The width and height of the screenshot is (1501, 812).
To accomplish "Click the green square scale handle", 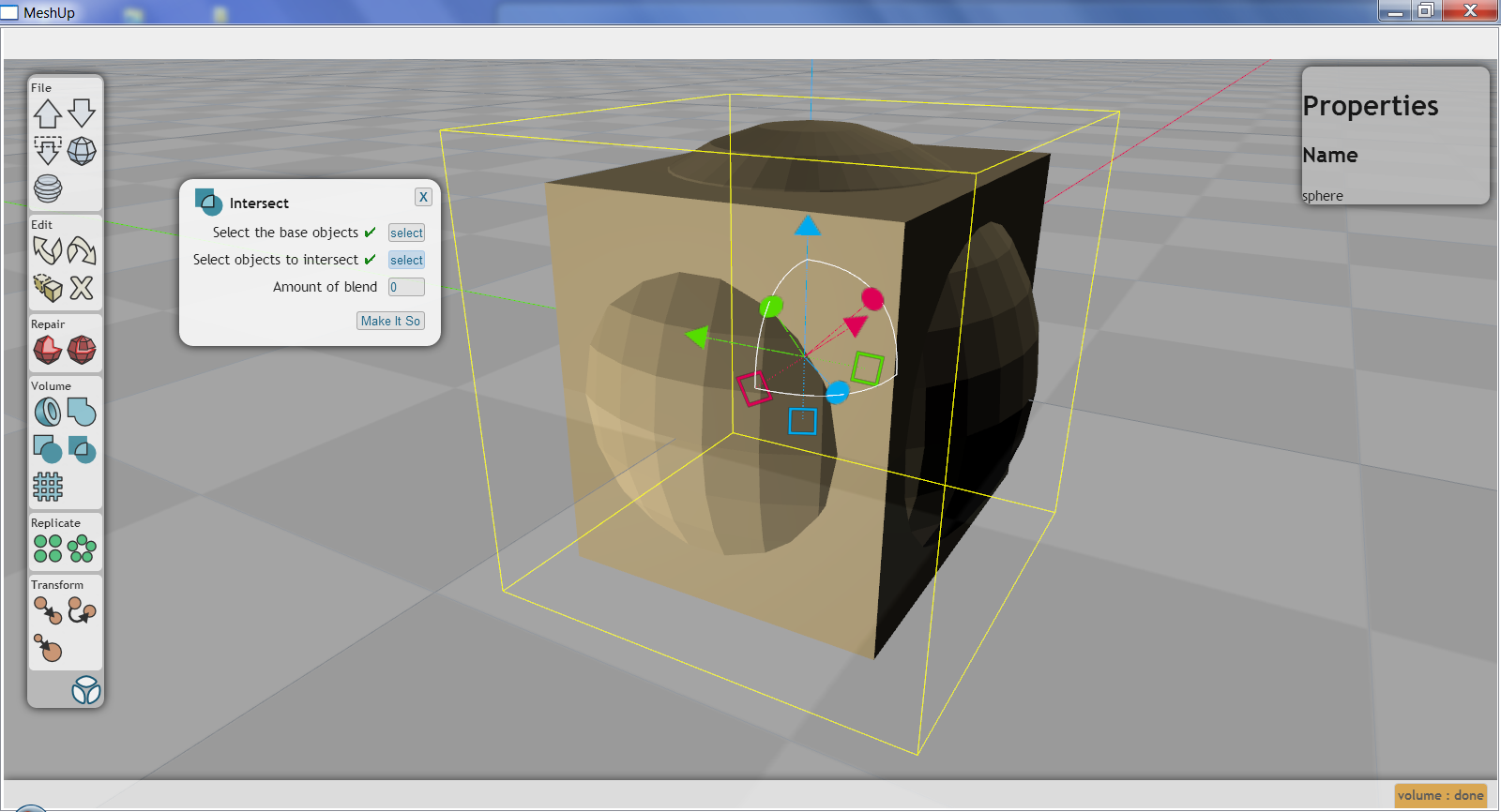I will coord(867,368).
